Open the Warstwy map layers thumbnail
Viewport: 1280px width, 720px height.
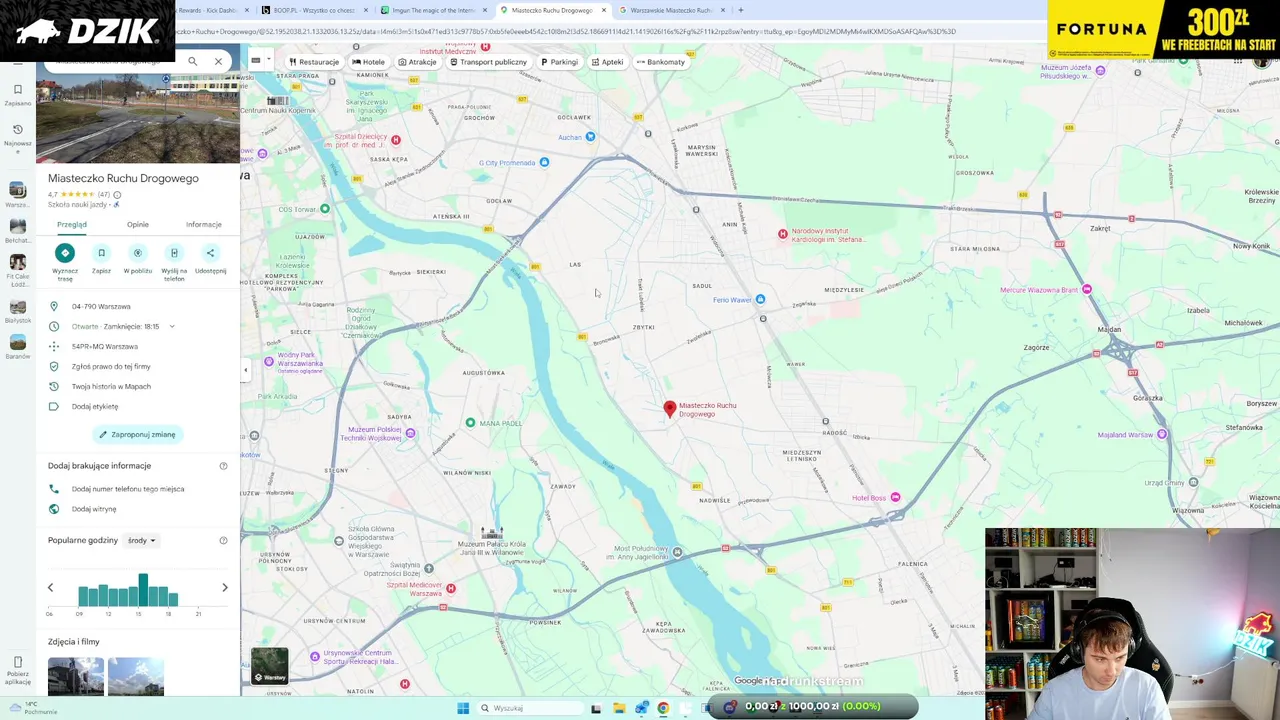(270, 666)
